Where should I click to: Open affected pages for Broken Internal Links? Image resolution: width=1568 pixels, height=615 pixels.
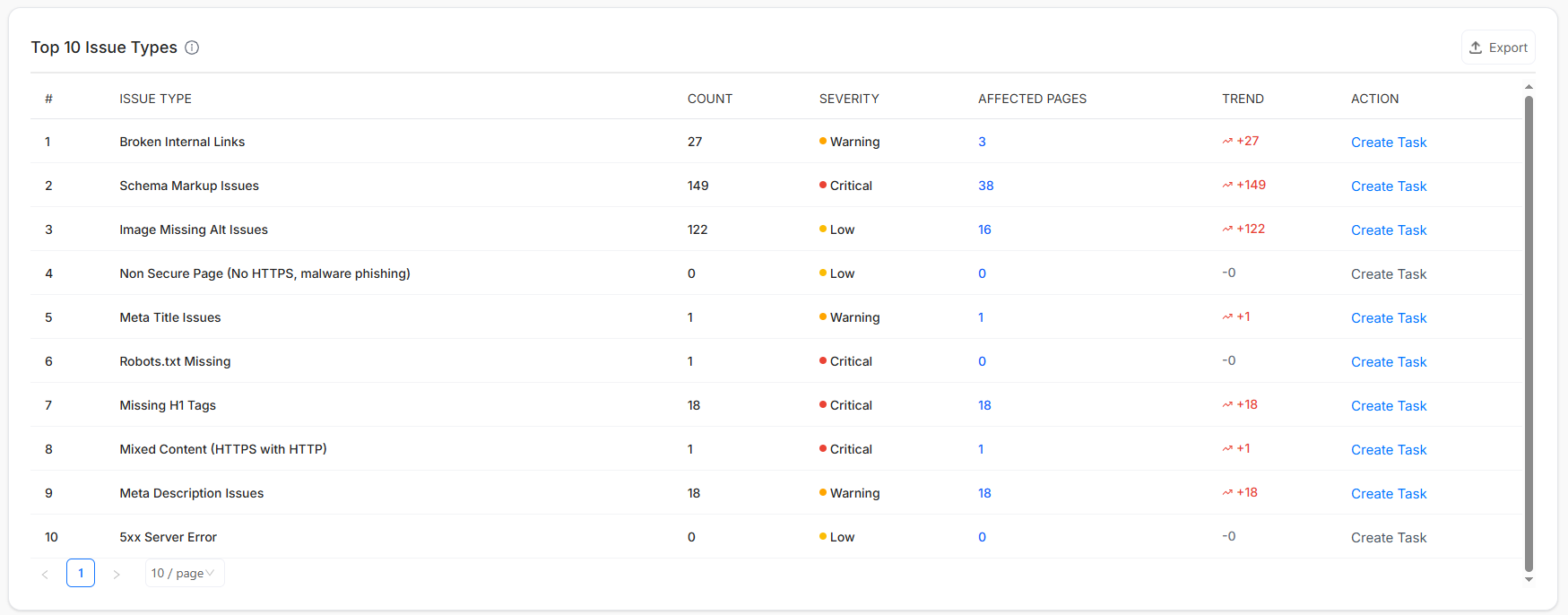(982, 142)
